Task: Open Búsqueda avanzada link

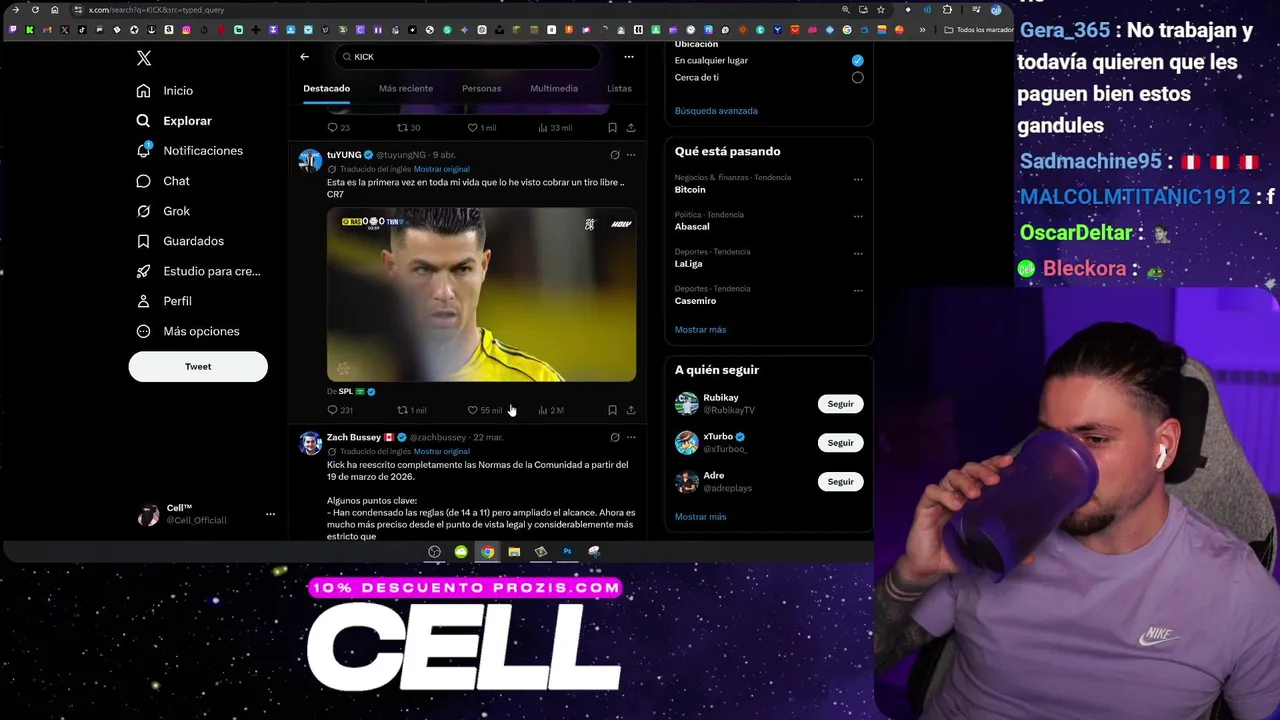Action: point(716,111)
